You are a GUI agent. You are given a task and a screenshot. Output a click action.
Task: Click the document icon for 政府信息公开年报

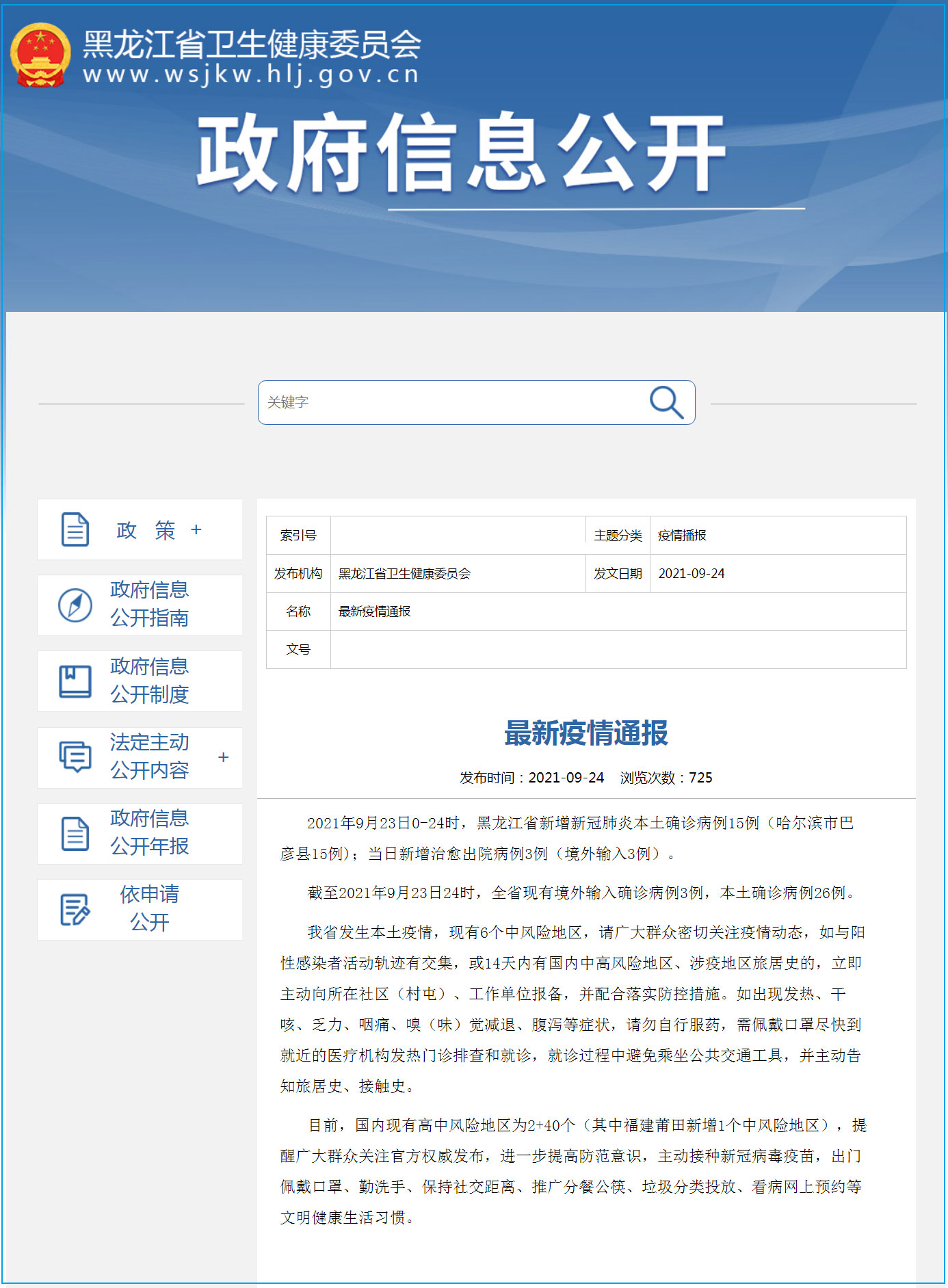click(75, 833)
